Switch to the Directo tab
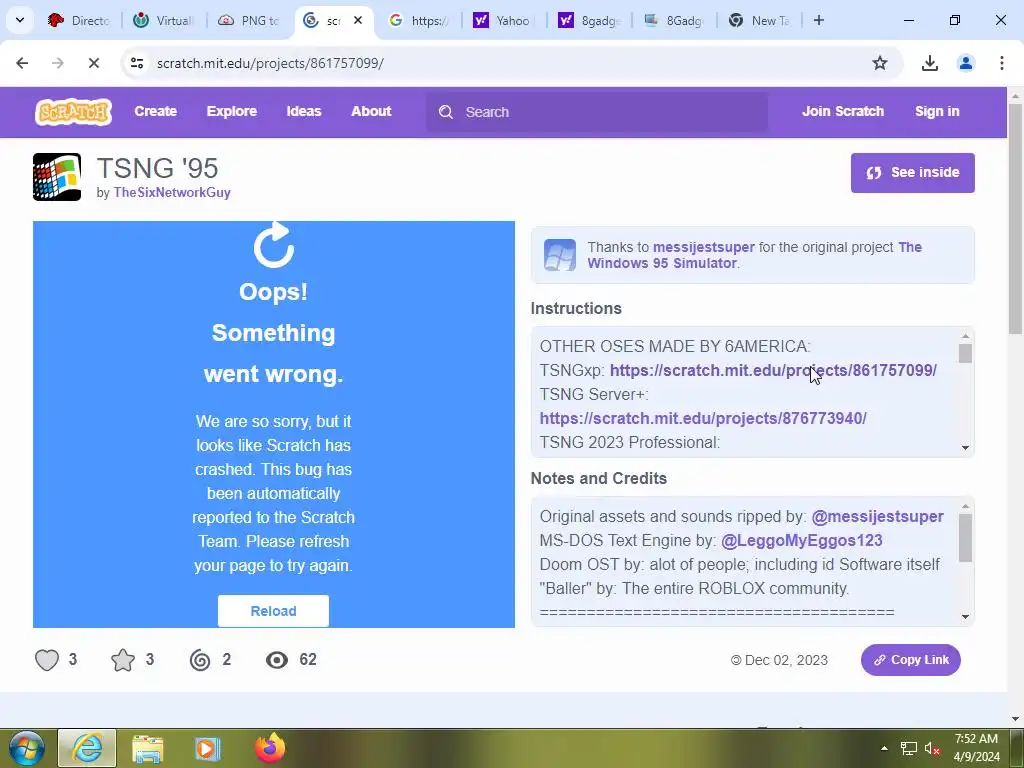 click(79, 20)
